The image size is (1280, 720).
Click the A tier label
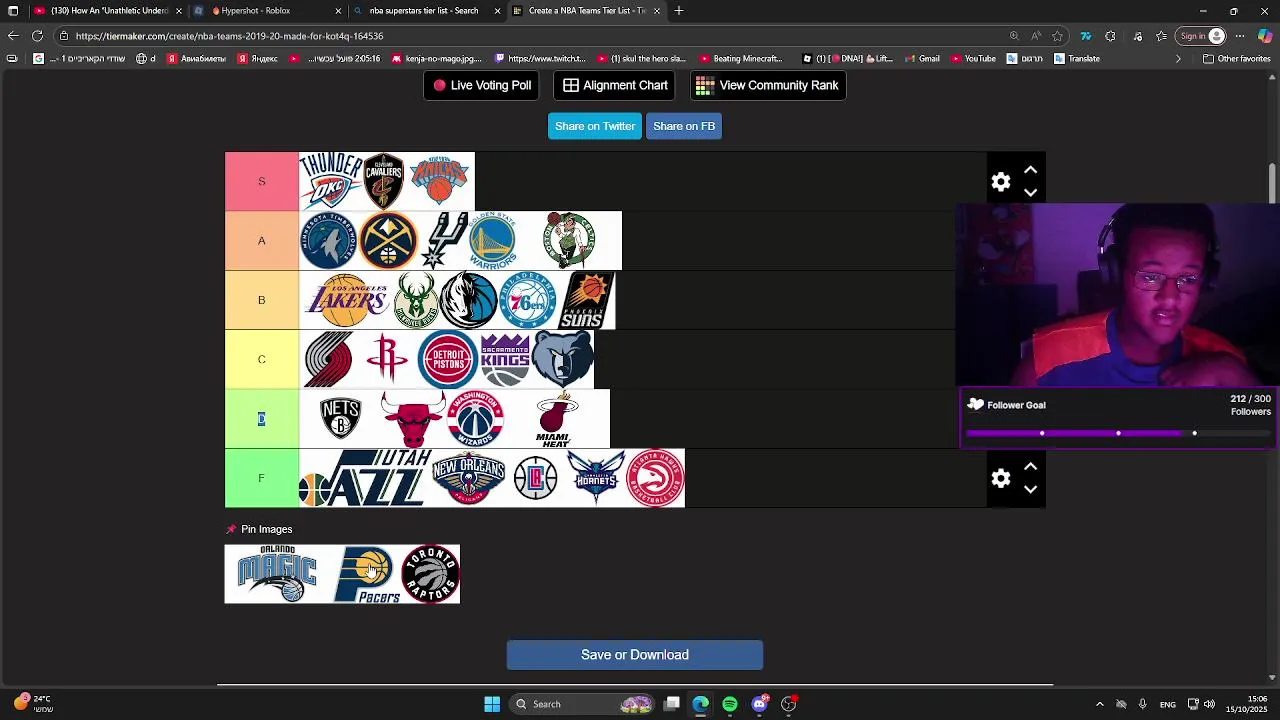[262, 241]
